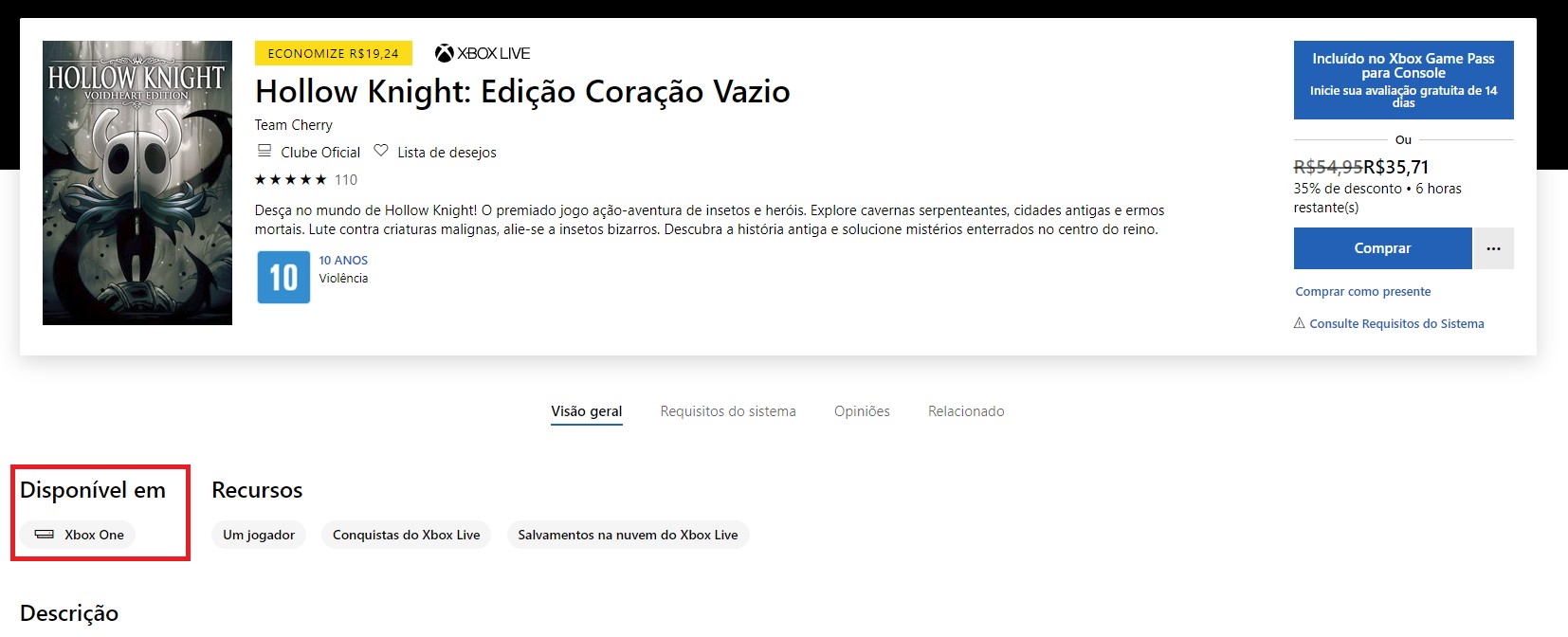Click the game description paragraph
This screenshot has height=637, width=1568.
tap(709, 220)
